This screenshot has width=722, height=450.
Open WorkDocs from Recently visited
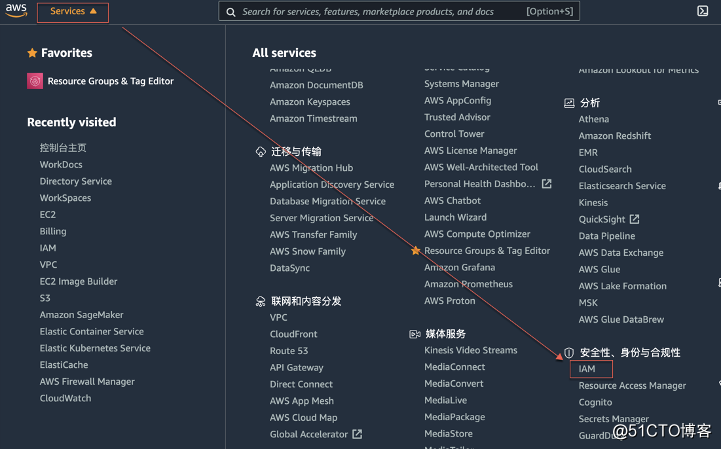61,164
